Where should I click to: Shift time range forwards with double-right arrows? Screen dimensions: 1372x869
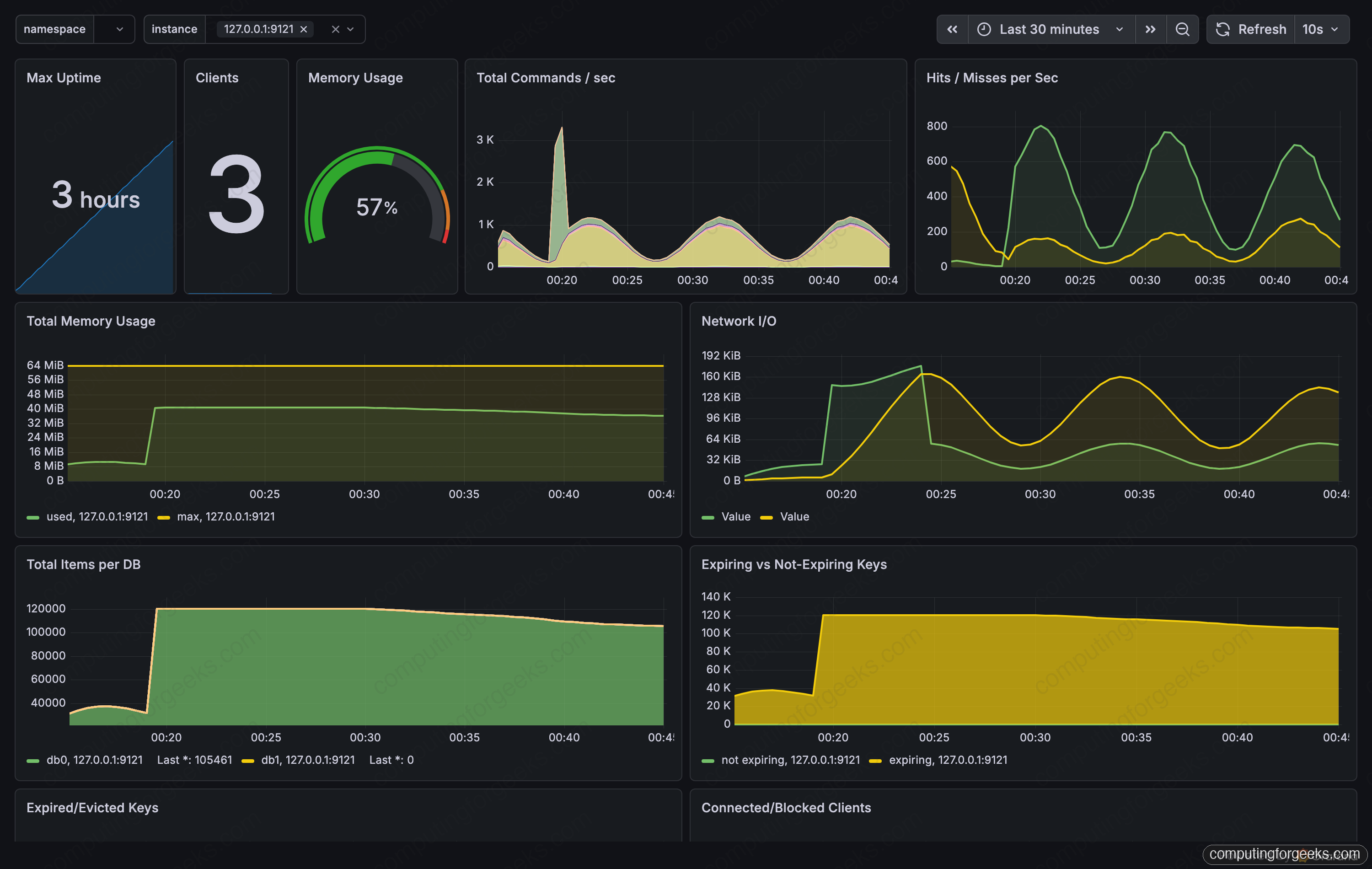1150,29
